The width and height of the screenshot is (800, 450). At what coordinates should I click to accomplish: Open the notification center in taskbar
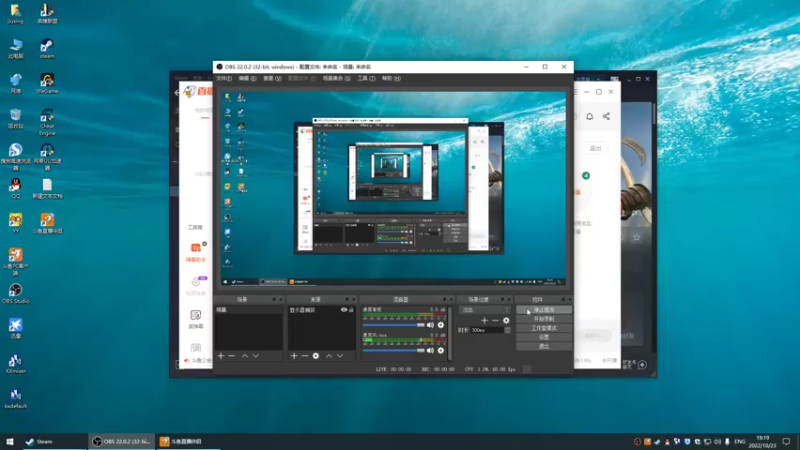click(786, 441)
